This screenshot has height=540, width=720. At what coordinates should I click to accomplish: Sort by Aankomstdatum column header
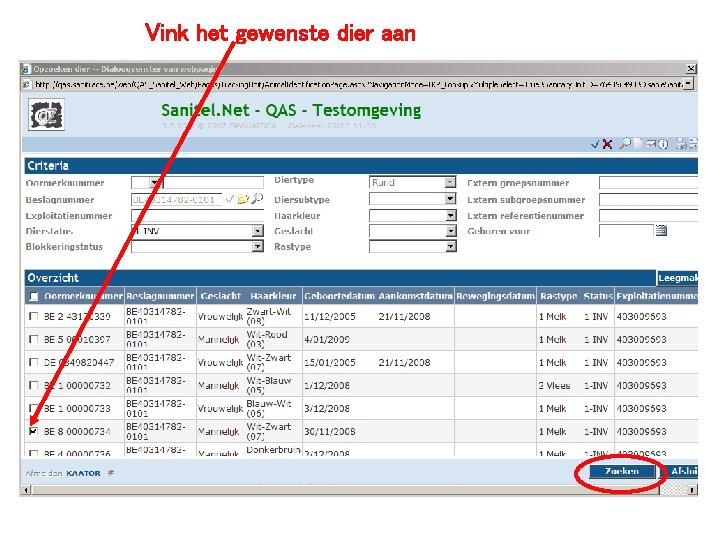click(x=416, y=296)
